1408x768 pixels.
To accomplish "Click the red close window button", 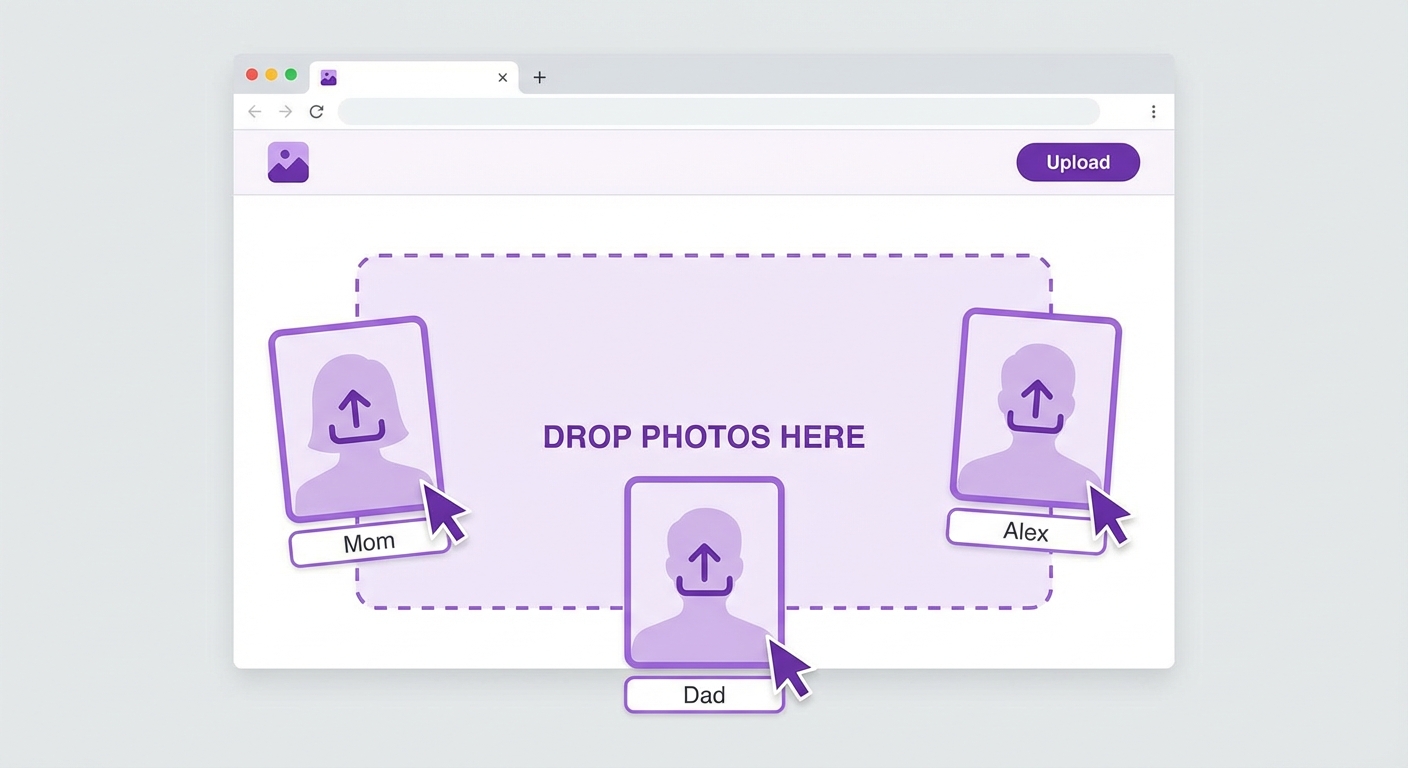I will [252, 75].
